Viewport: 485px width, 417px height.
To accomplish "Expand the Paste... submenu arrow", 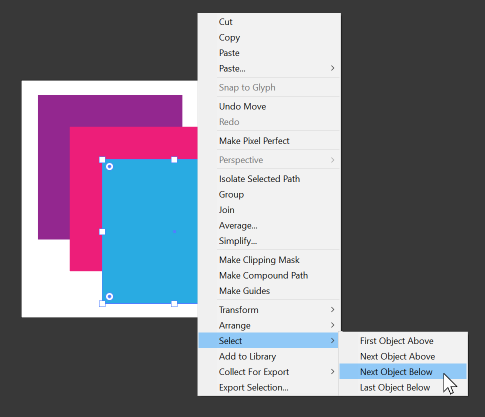I will (332, 68).
